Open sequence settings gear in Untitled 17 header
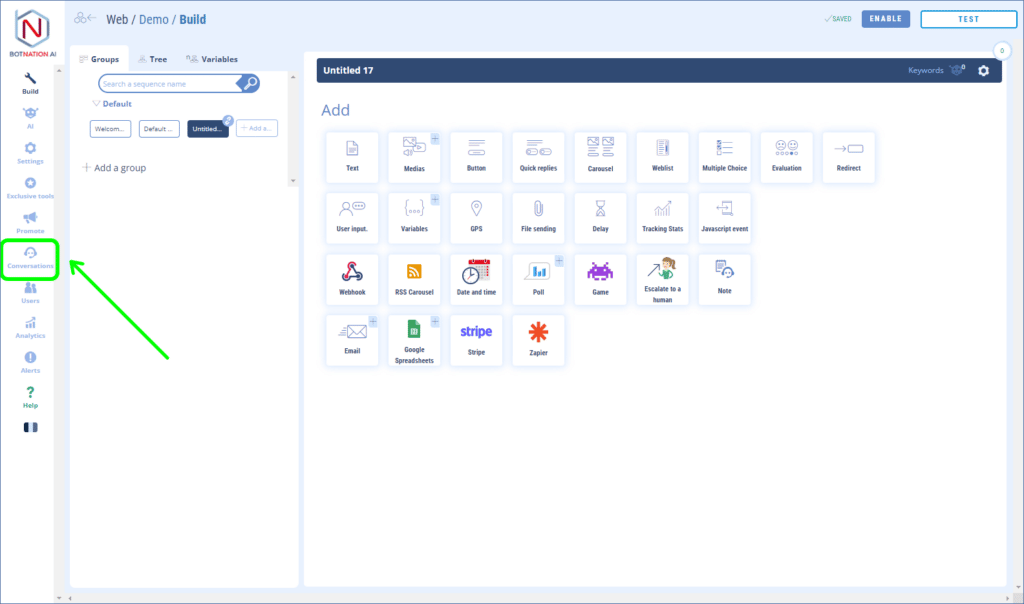1024x604 pixels. (x=983, y=71)
